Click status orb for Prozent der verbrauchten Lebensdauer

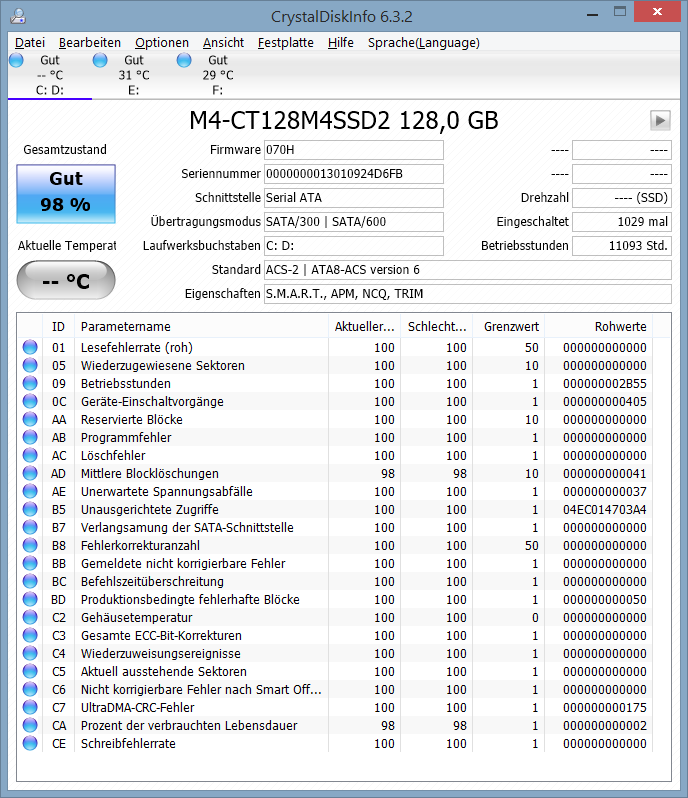click(x=30, y=725)
